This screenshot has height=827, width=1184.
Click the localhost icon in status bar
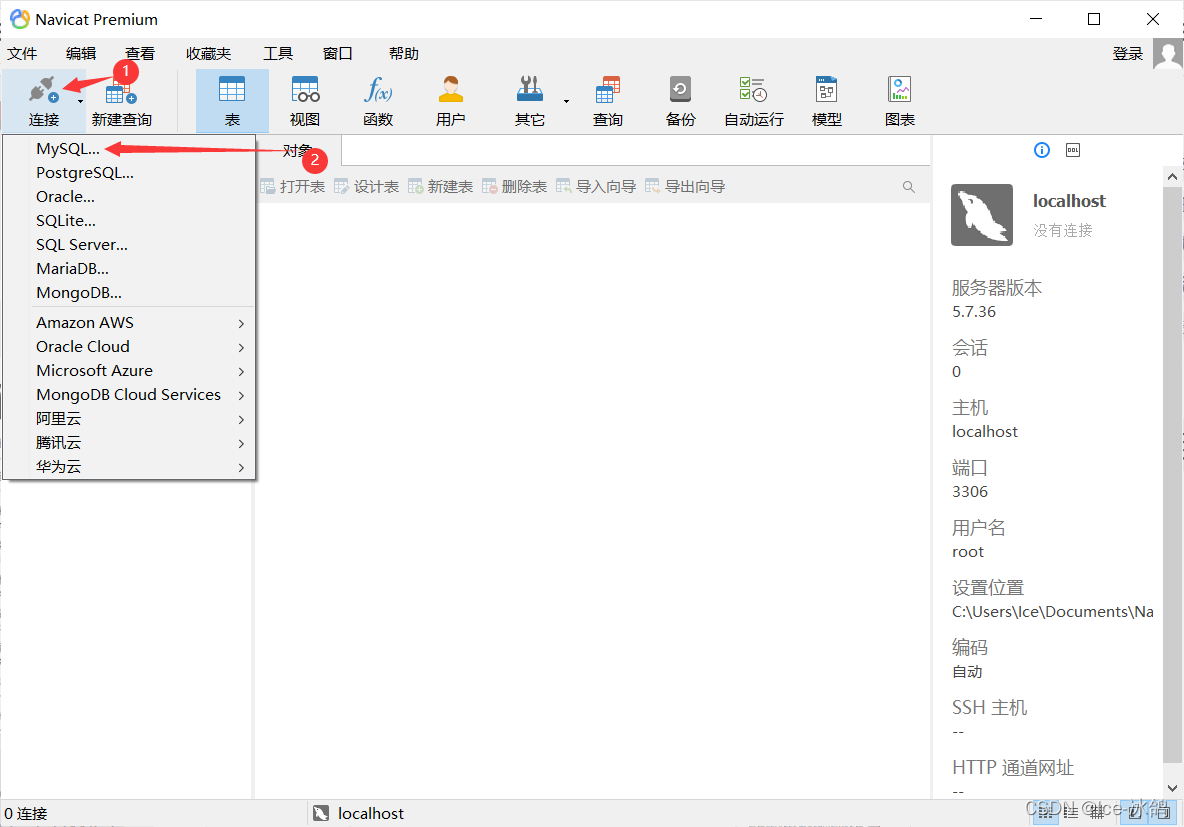click(321, 813)
